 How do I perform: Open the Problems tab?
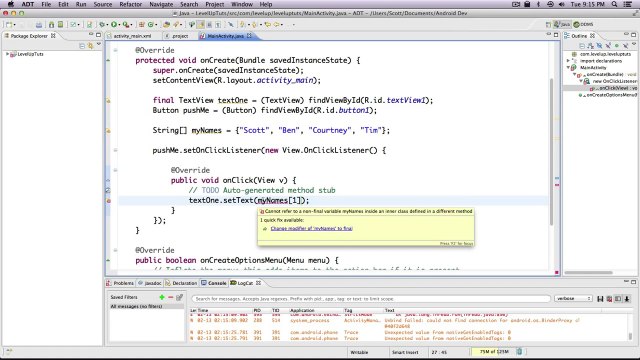click(120, 283)
